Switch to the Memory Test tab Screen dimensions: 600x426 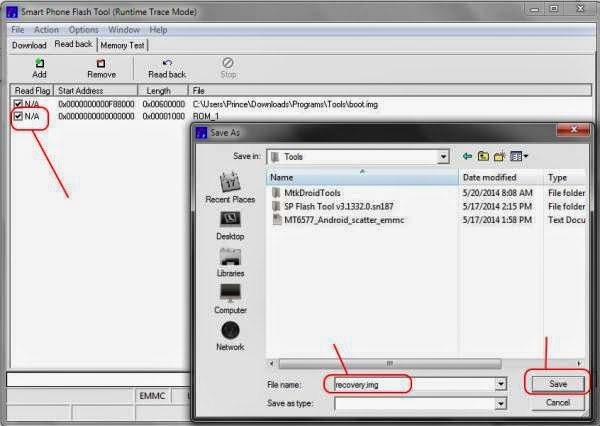click(x=122, y=45)
